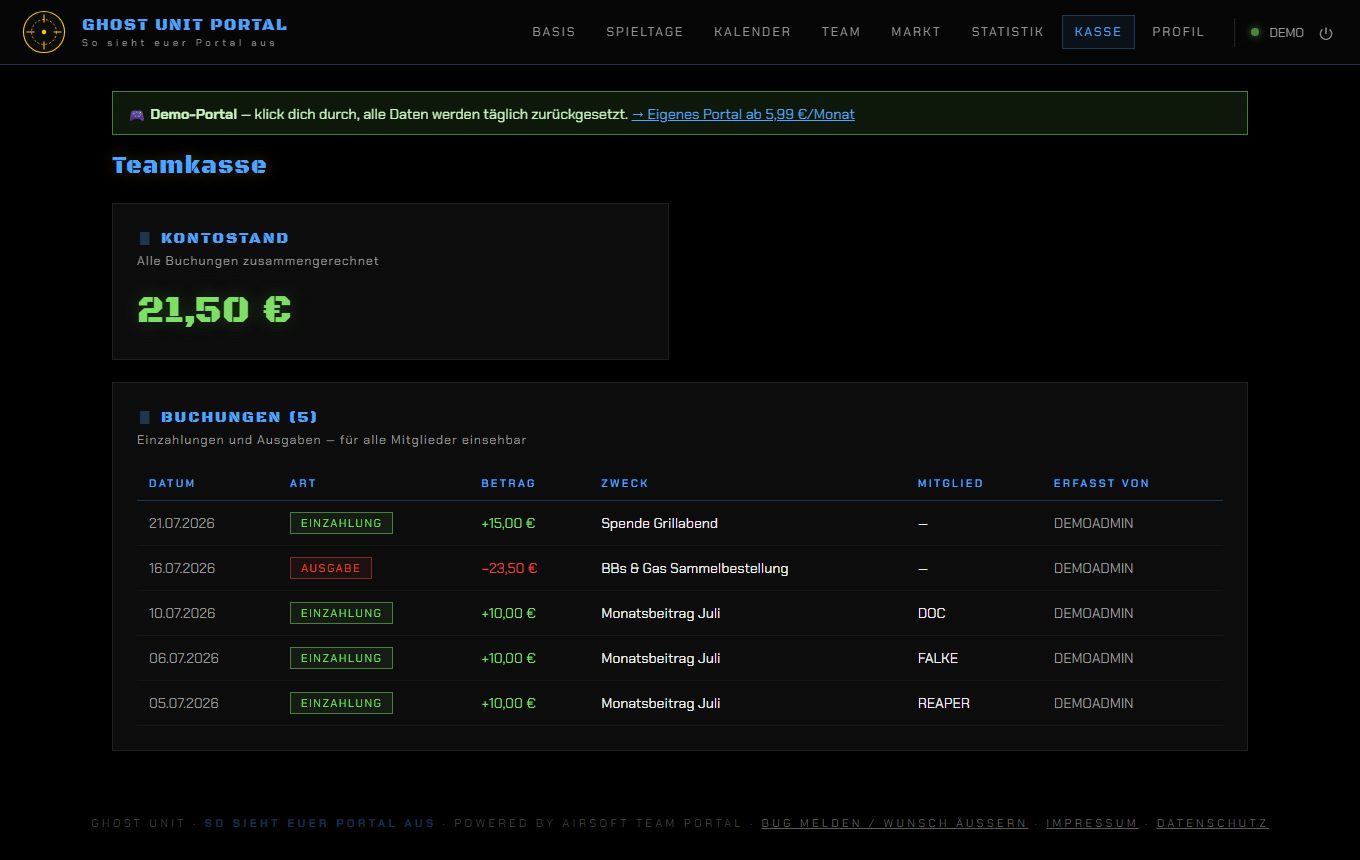1360x860 pixels.
Task: Click the Mitglied column header
Action: tap(950, 483)
